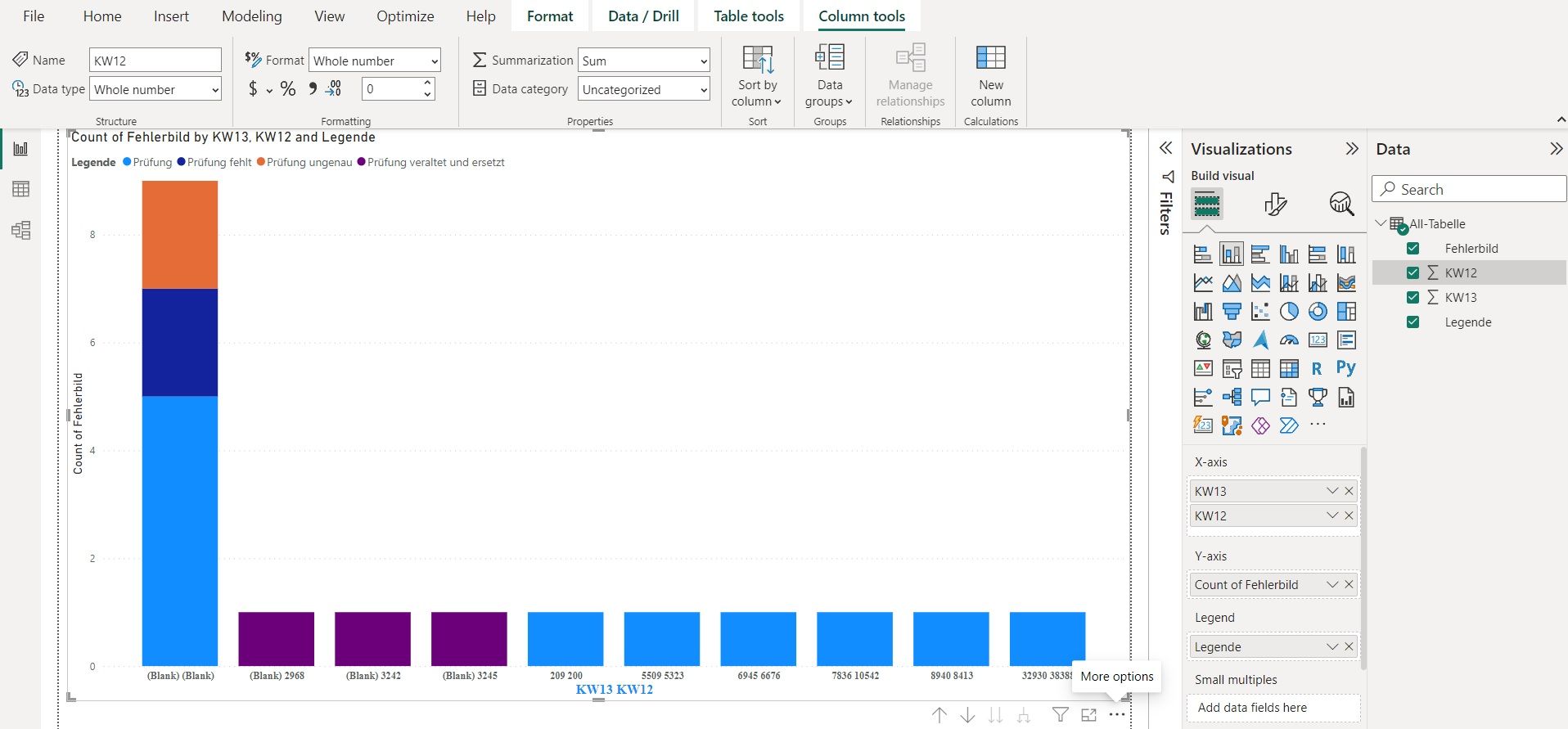Open the Format dropdown showing Whole number
The width and height of the screenshot is (1568, 729).
pyautogui.click(x=375, y=61)
